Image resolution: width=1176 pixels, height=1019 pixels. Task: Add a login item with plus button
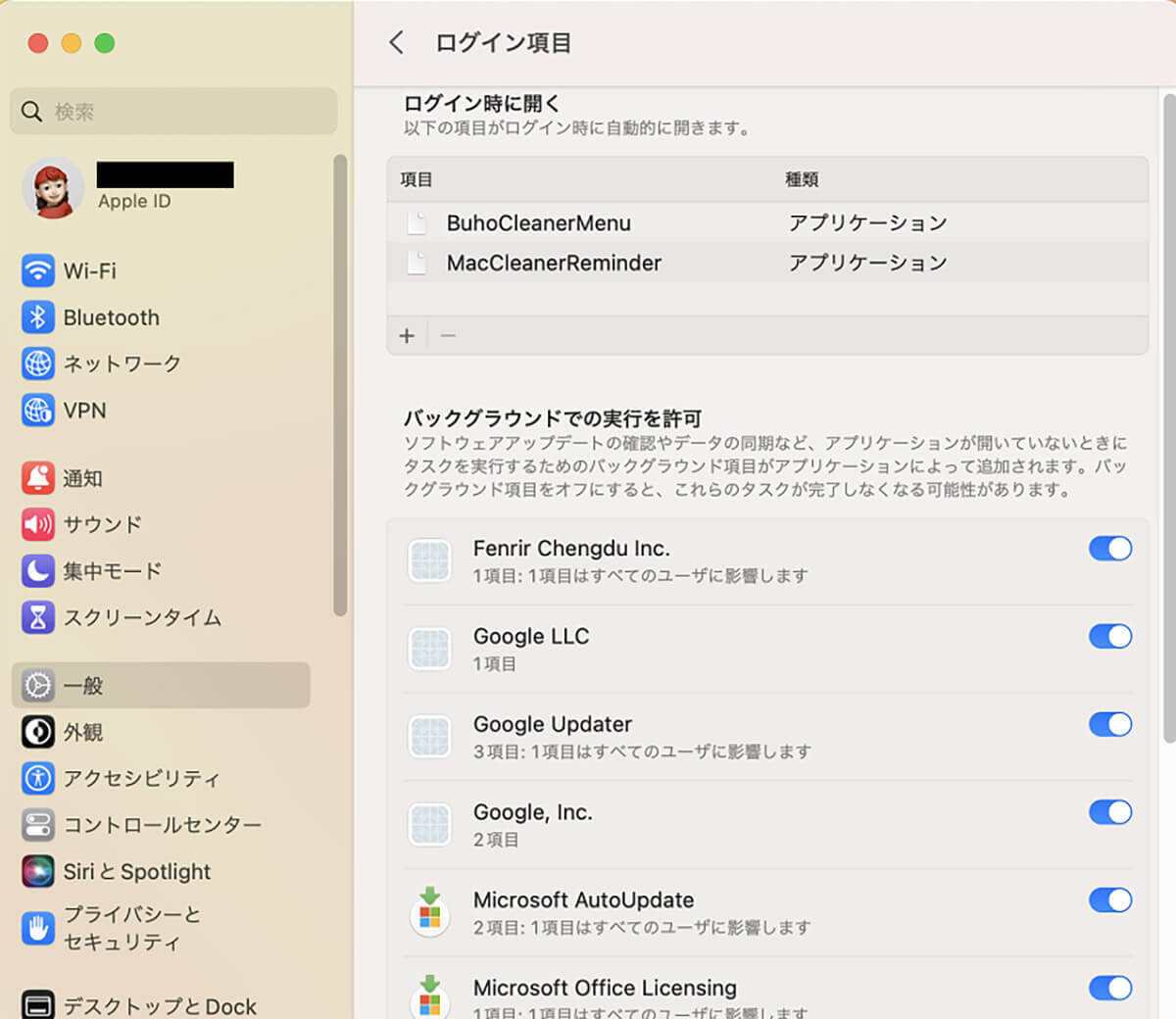[x=407, y=336]
